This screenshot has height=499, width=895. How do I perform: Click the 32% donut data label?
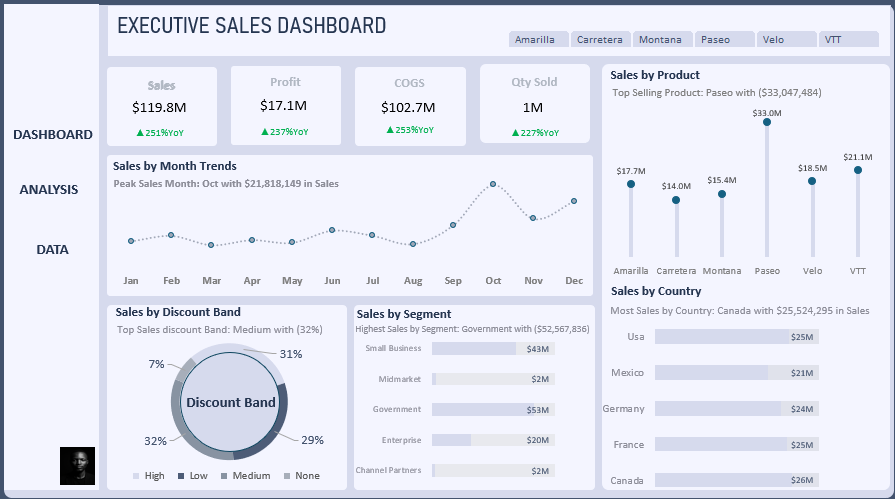click(x=155, y=441)
